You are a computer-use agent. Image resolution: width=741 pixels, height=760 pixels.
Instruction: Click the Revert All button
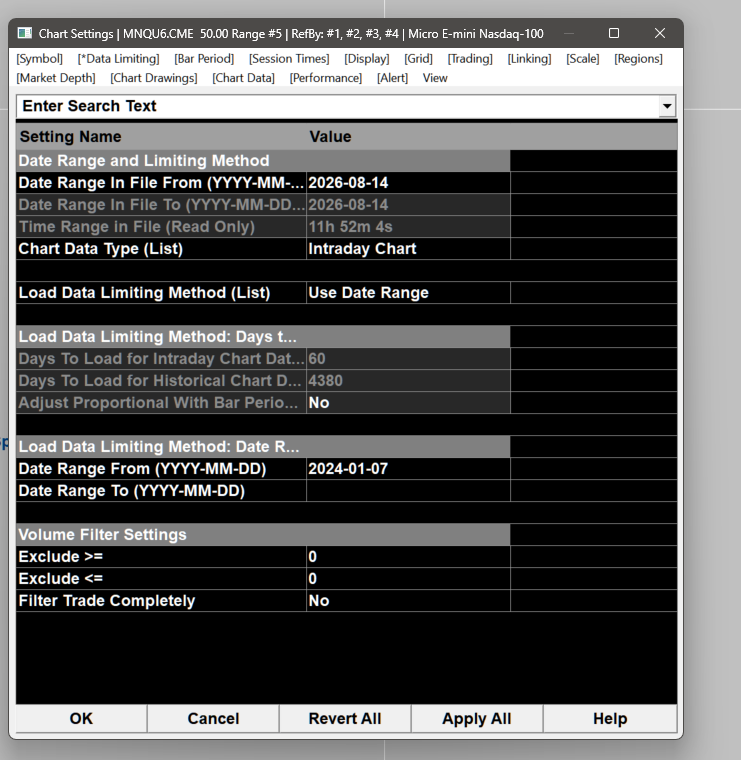[345, 718]
